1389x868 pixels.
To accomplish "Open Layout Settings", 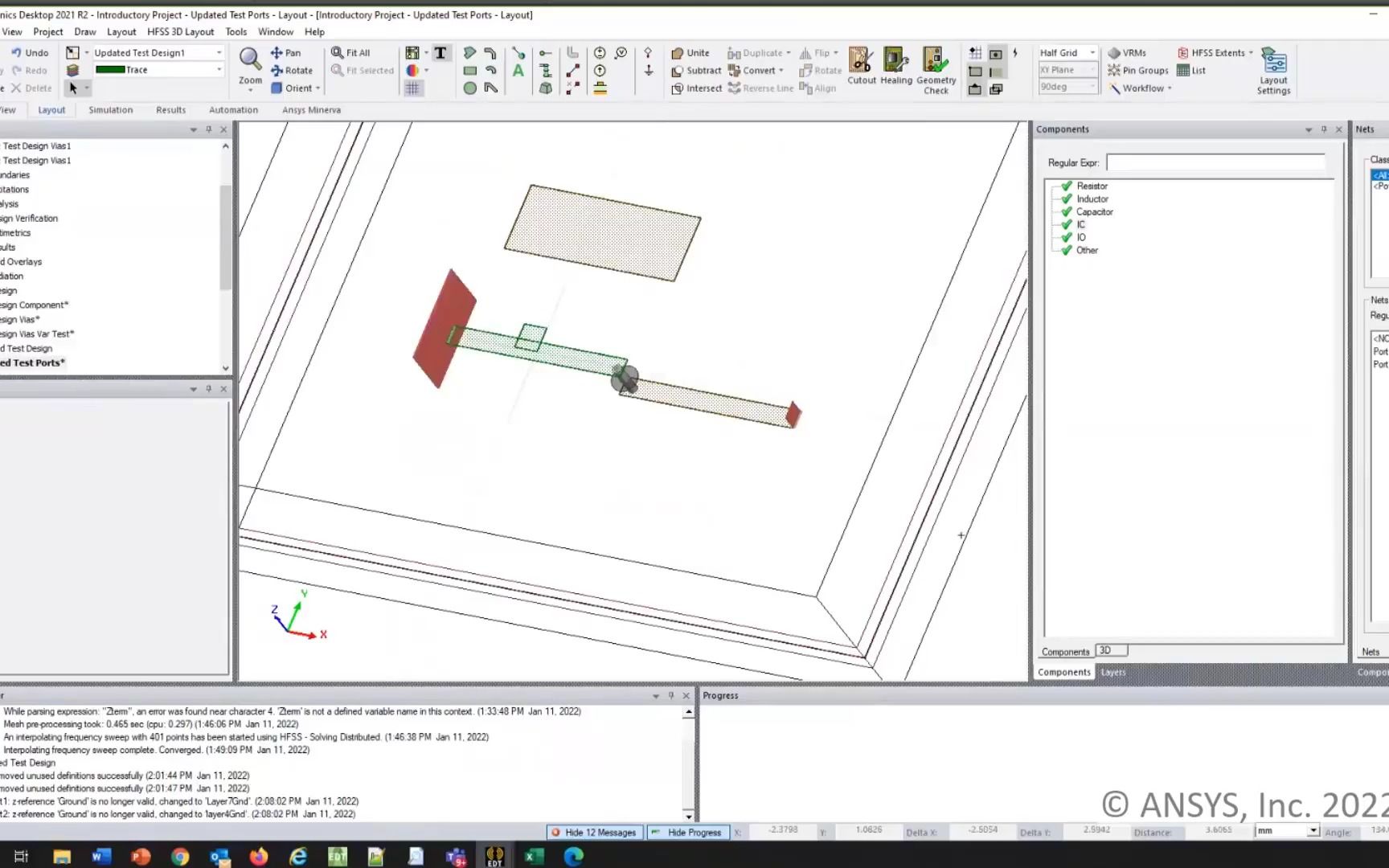I will click(1273, 70).
